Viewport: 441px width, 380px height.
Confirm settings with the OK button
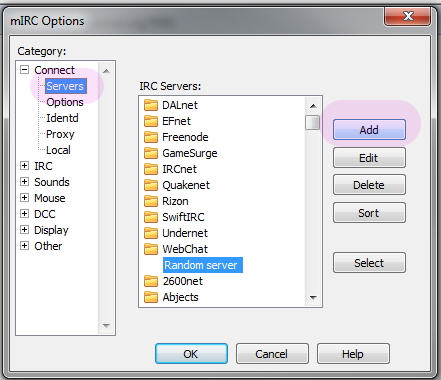coord(191,354)
